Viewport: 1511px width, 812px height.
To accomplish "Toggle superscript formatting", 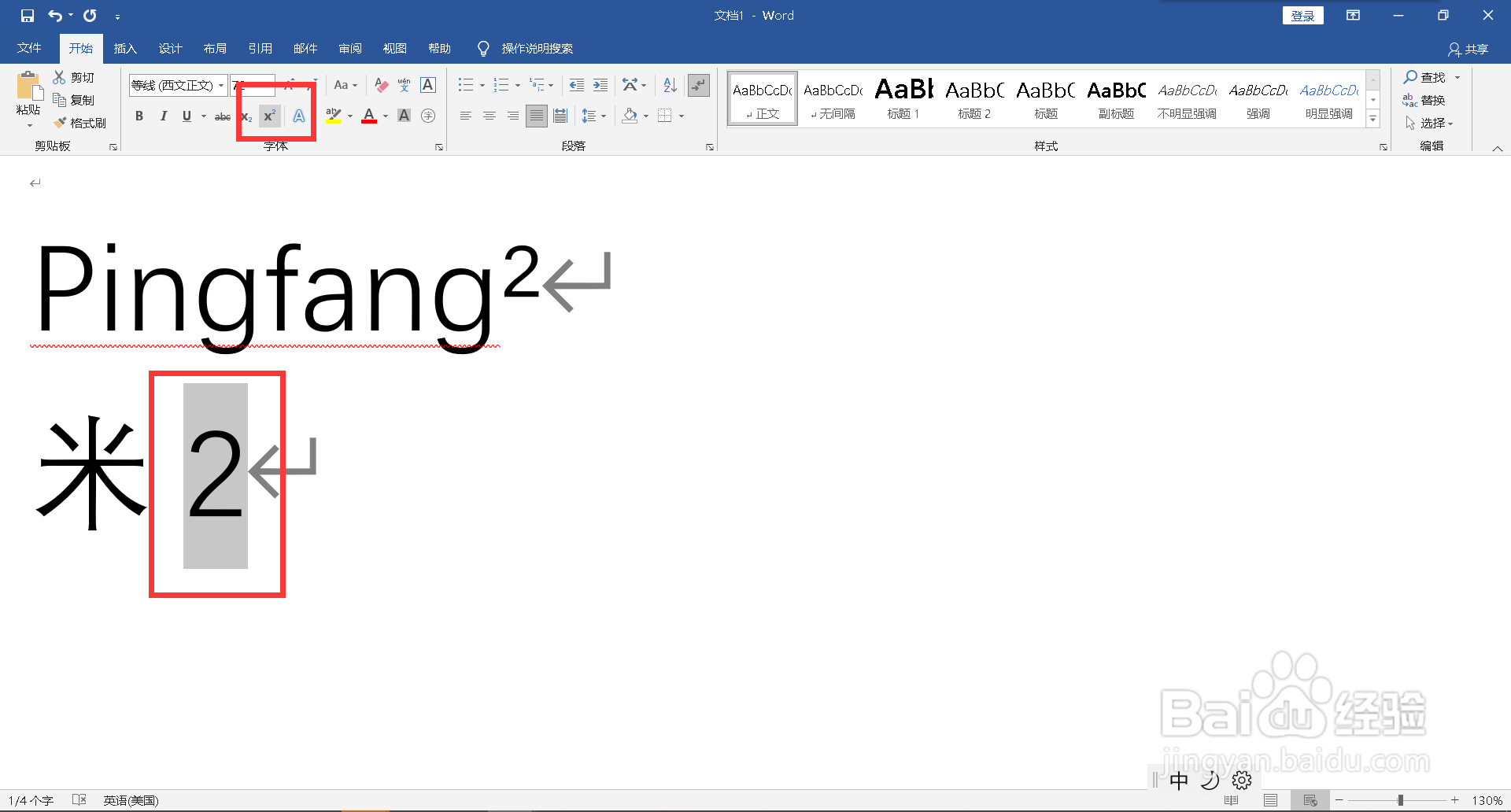I will (270, 116).
